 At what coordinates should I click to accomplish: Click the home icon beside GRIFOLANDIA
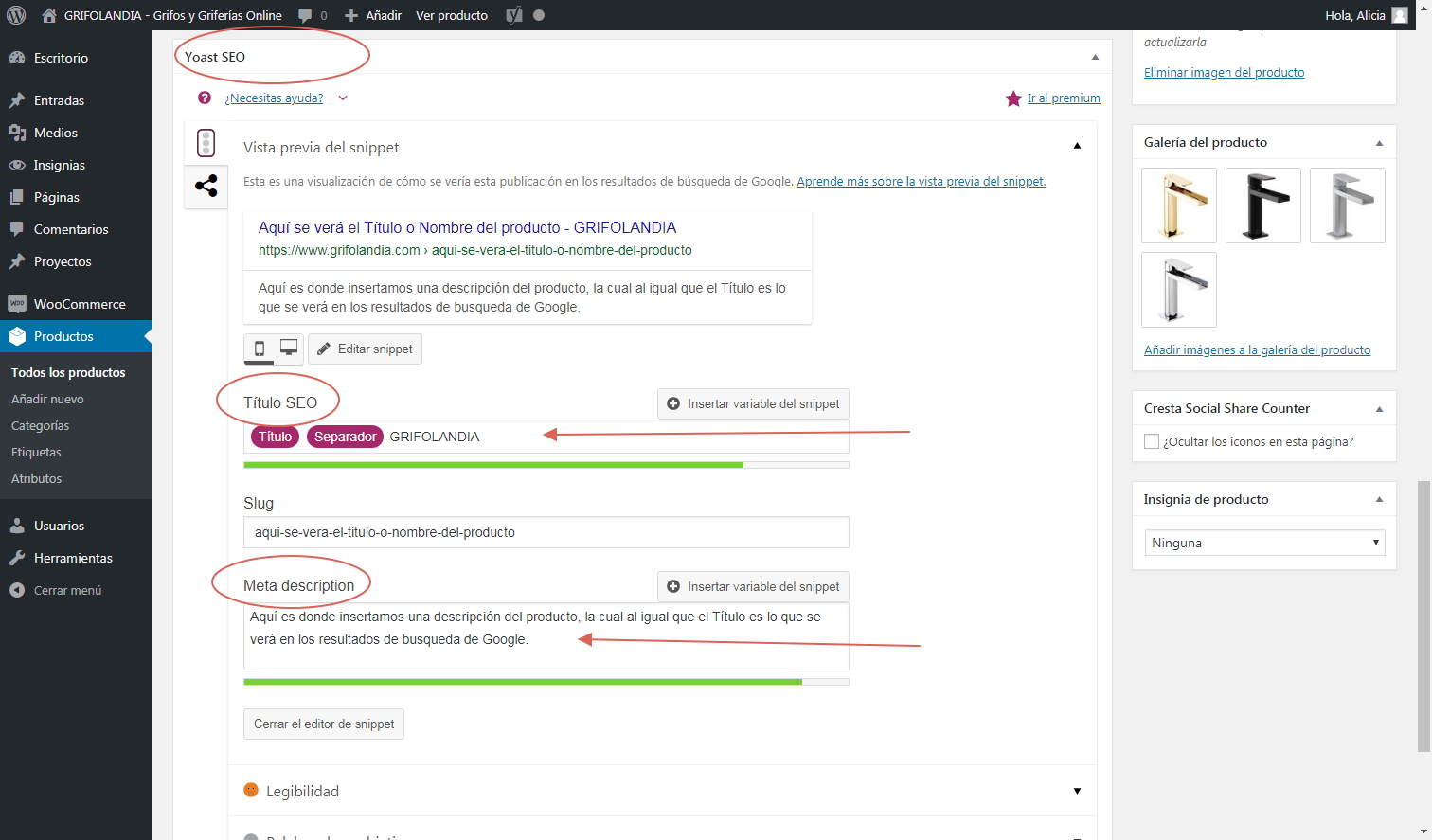(x=49, y=15)
